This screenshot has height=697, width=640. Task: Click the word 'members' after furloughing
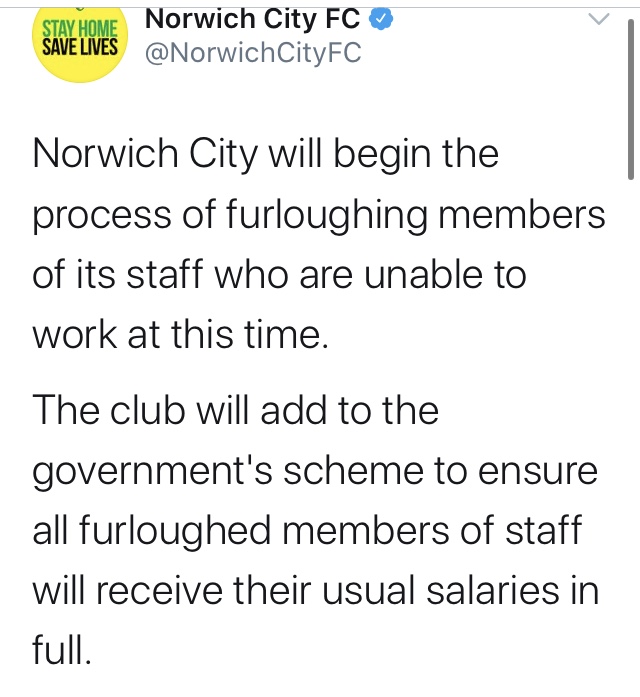(x=522, y=214)
